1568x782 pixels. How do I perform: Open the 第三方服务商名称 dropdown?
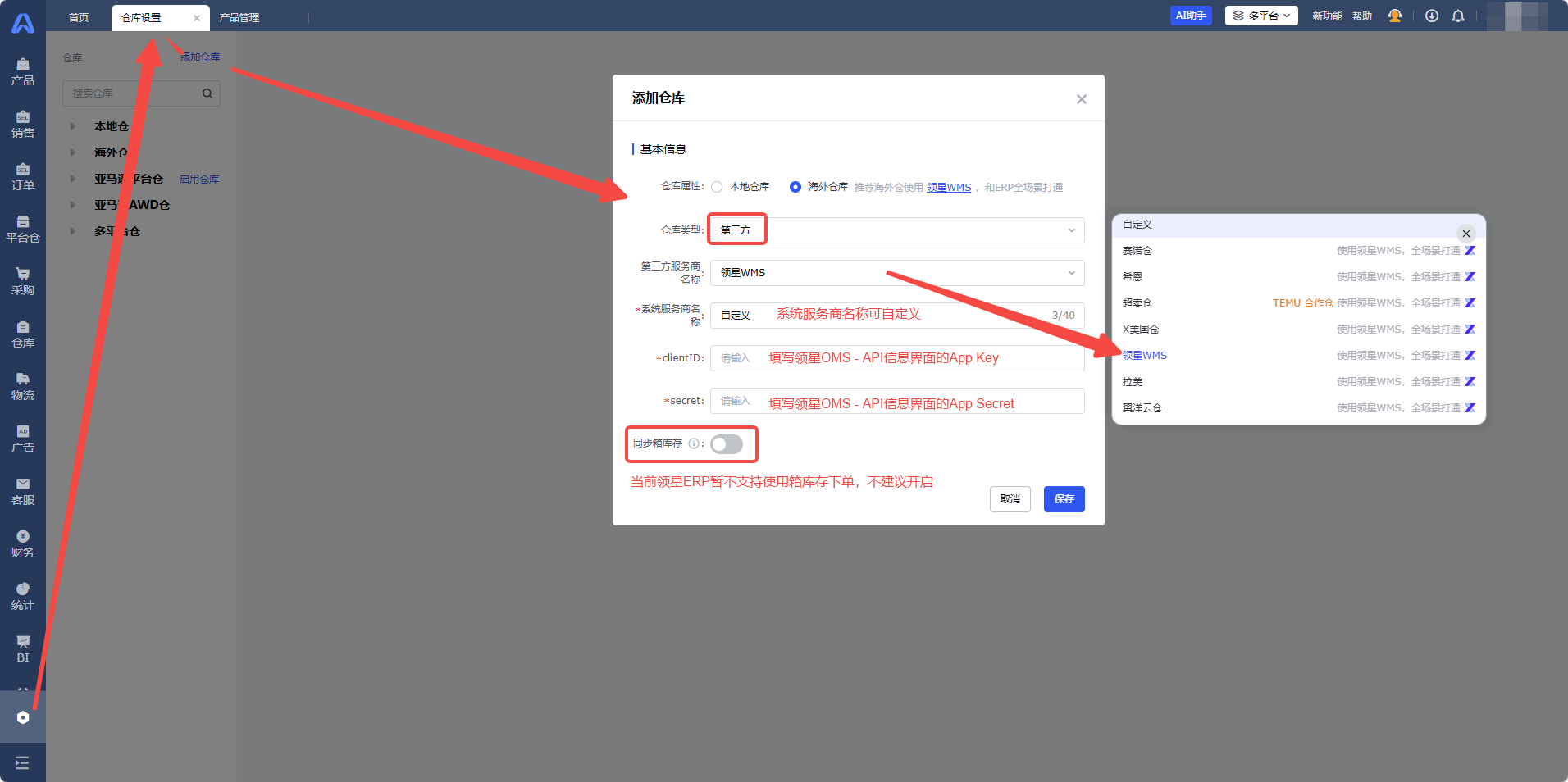[x=897, y=273]
